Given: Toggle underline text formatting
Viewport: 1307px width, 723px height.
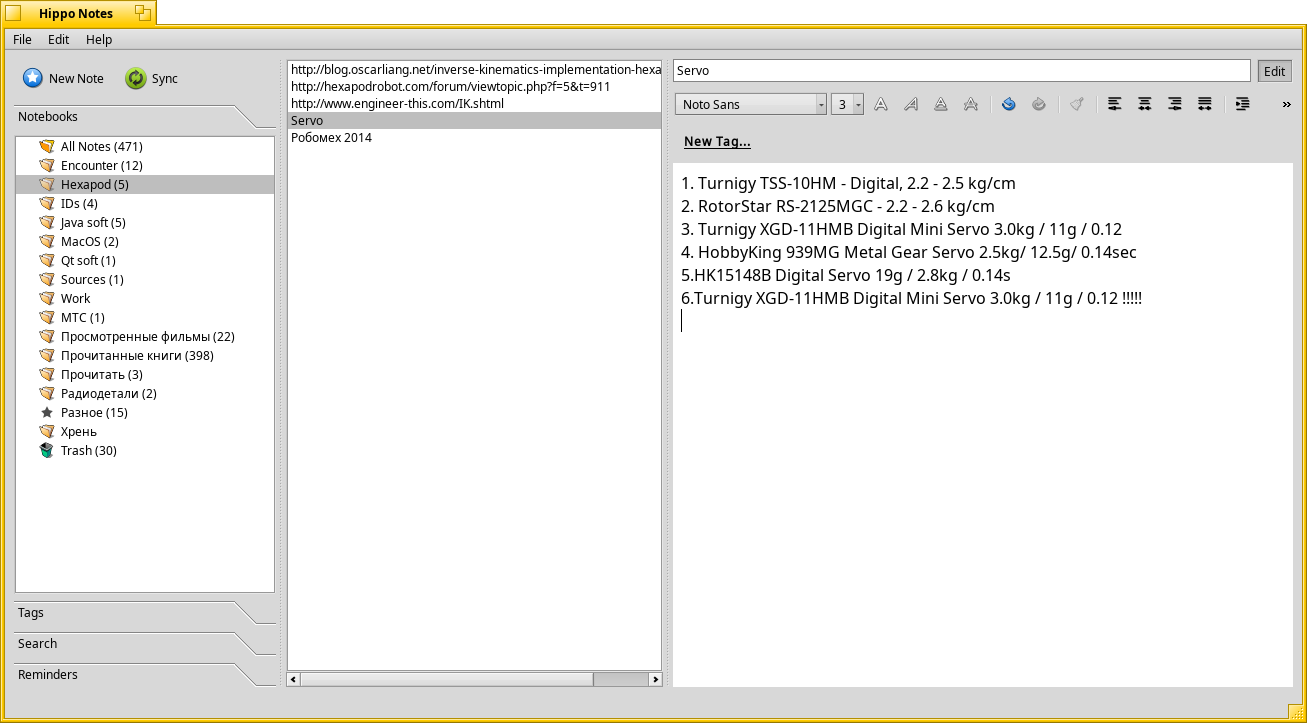Looking at the screenshot, I should click(x=941, y=104).
